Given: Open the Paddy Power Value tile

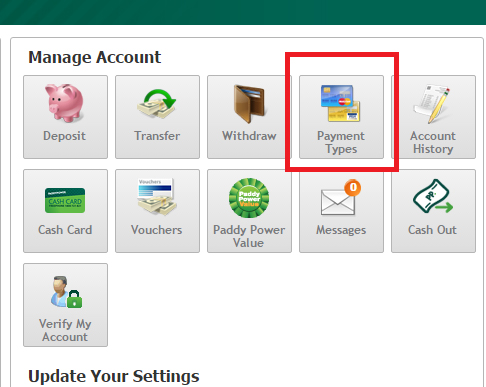Looking at the screenshot, I should click(249, 211).
